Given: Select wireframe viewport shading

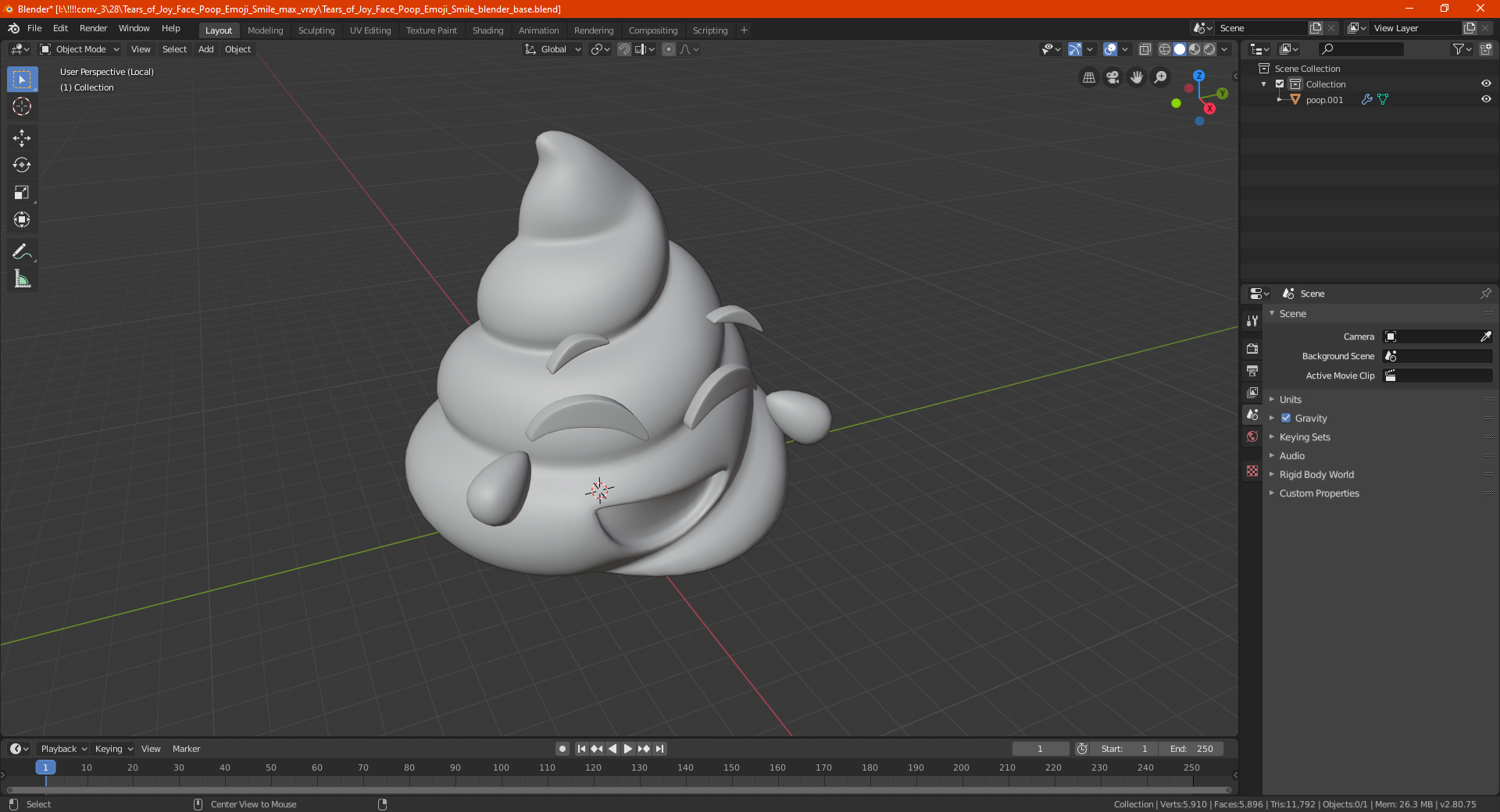Looking at the screenshot, I should coord(1165,49).
